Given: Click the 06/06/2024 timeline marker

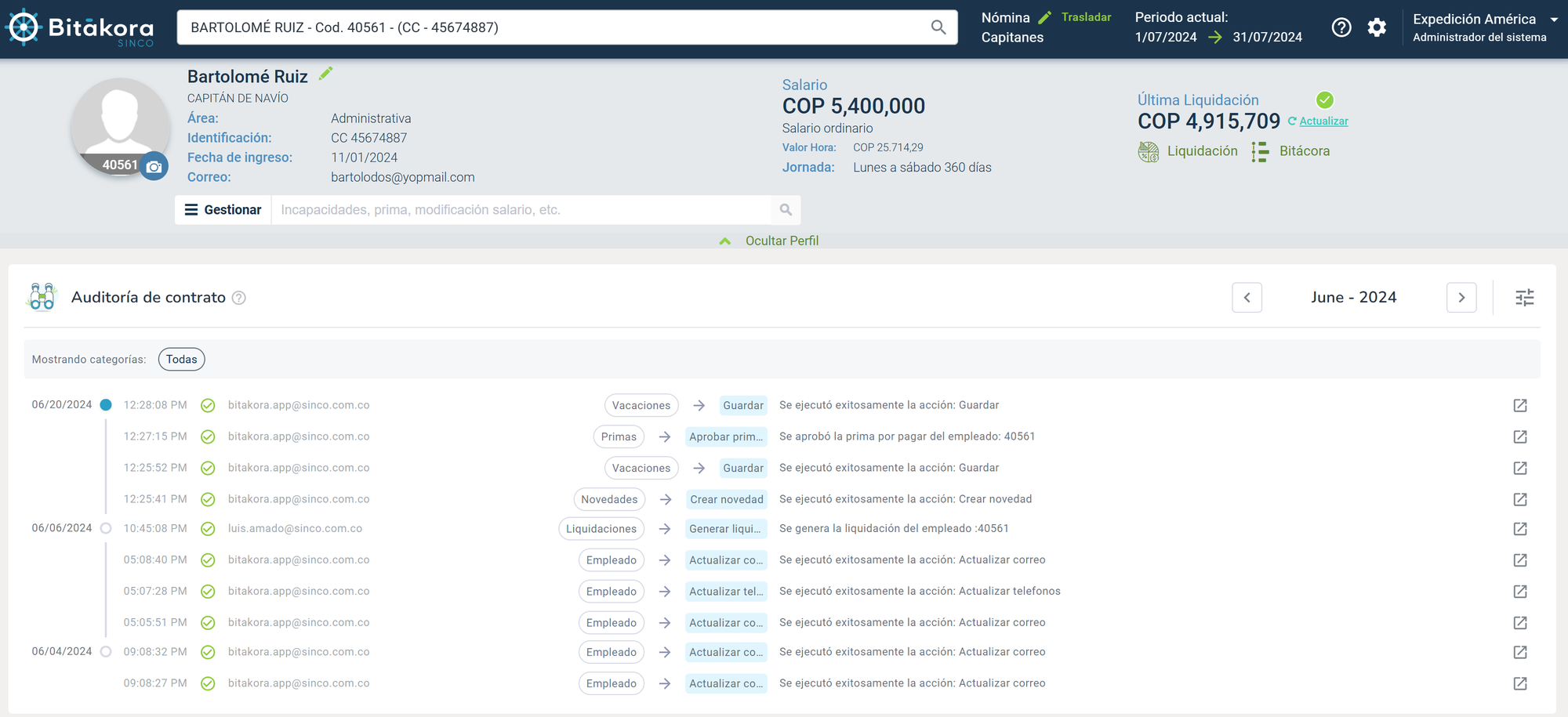Looking at the screenshot, I should tap(106, 529).
